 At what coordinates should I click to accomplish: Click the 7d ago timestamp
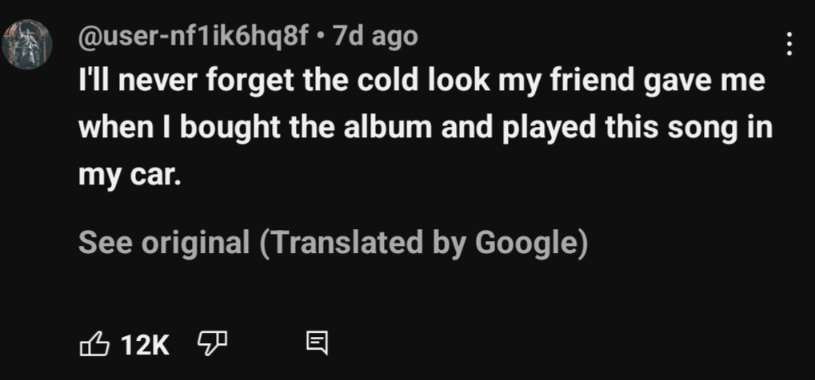coord(375,36)
